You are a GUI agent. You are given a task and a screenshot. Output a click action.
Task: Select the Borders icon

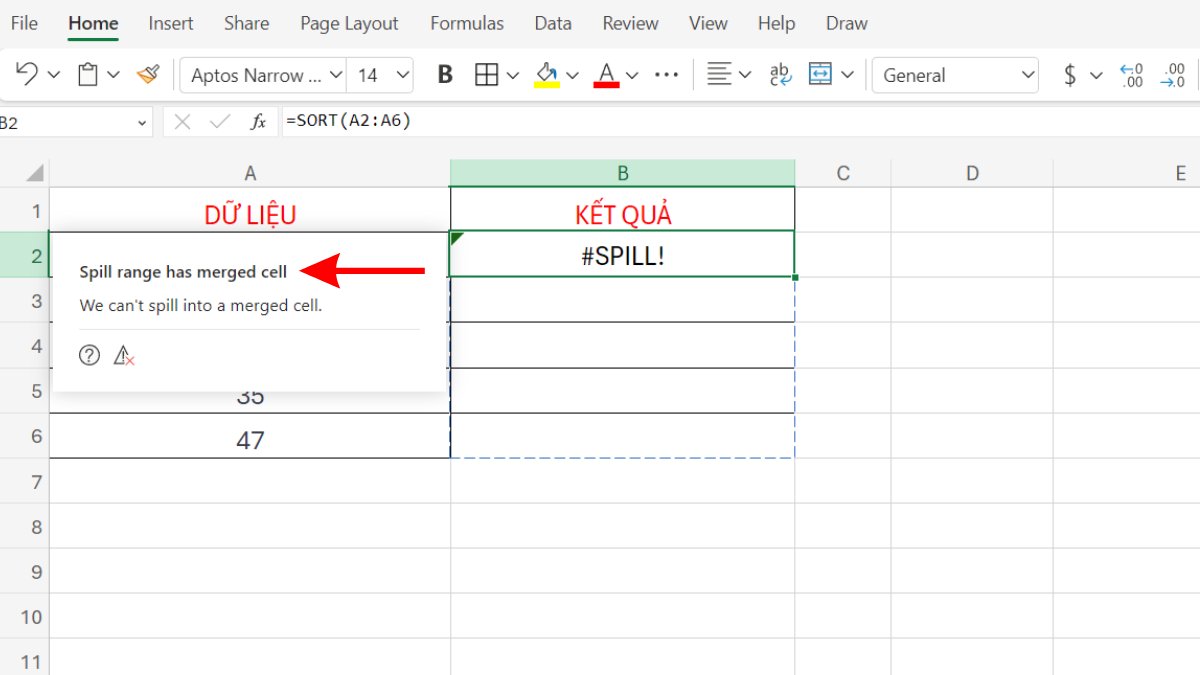(486, 75)
